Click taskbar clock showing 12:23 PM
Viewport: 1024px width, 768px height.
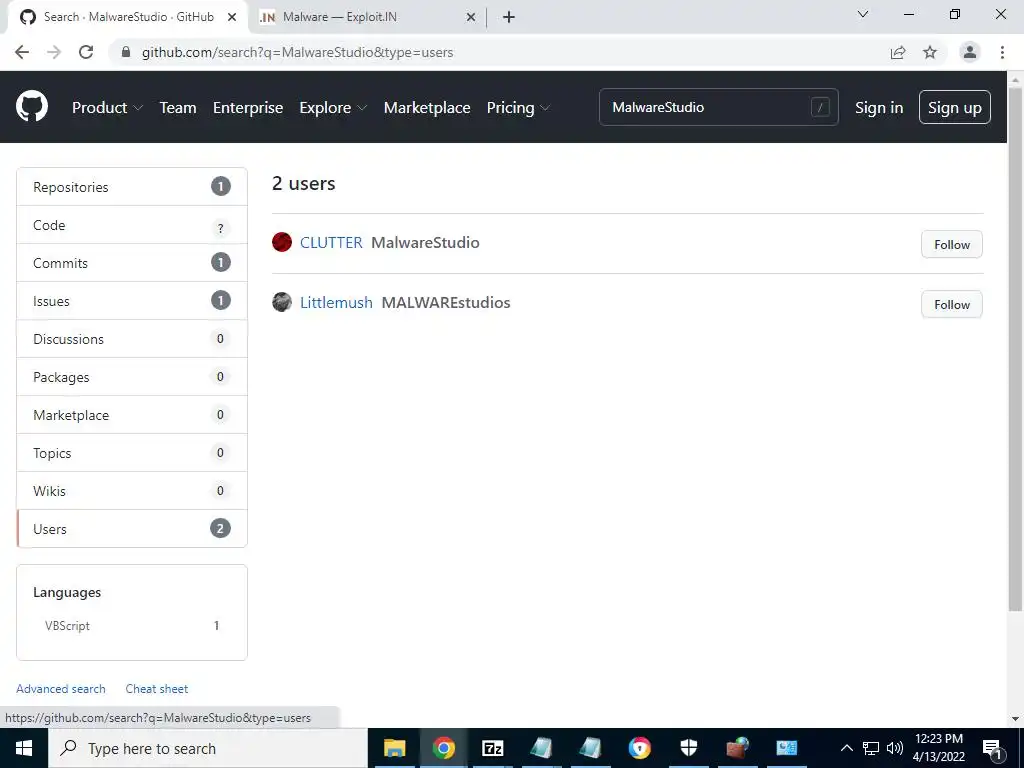938,748
